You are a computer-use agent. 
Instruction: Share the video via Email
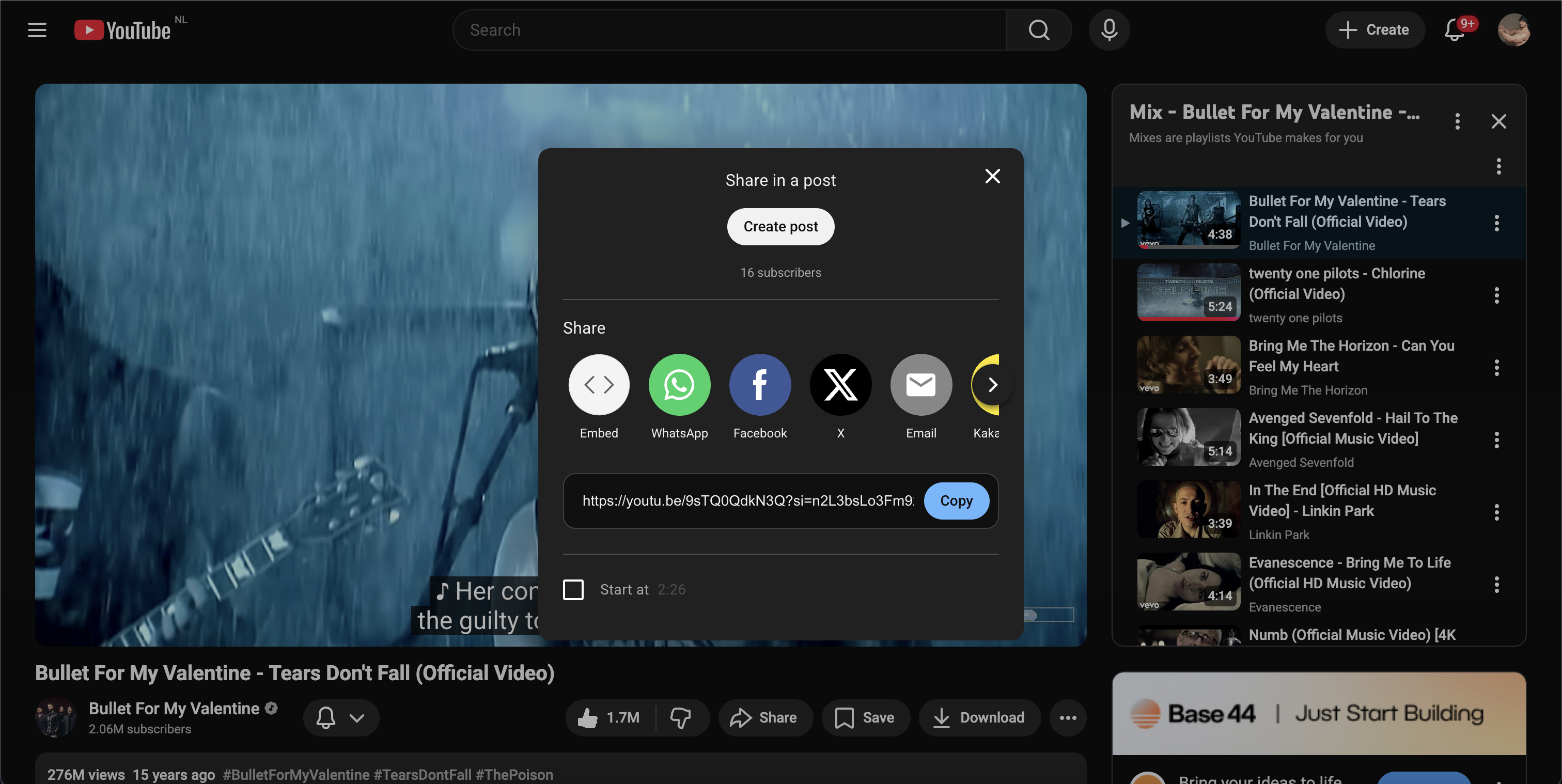click(920, 384)
